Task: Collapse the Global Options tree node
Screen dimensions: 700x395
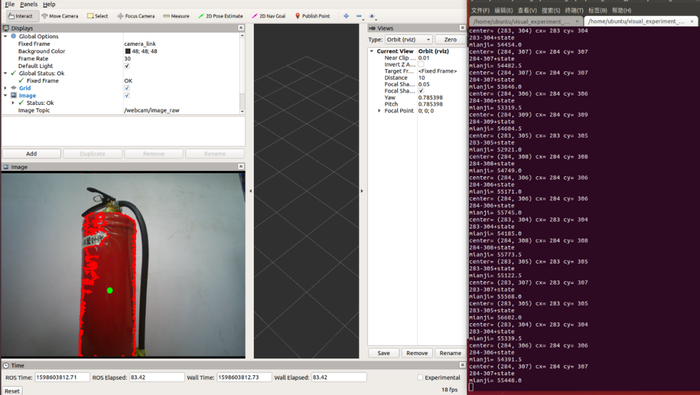Action: (5, 36)
